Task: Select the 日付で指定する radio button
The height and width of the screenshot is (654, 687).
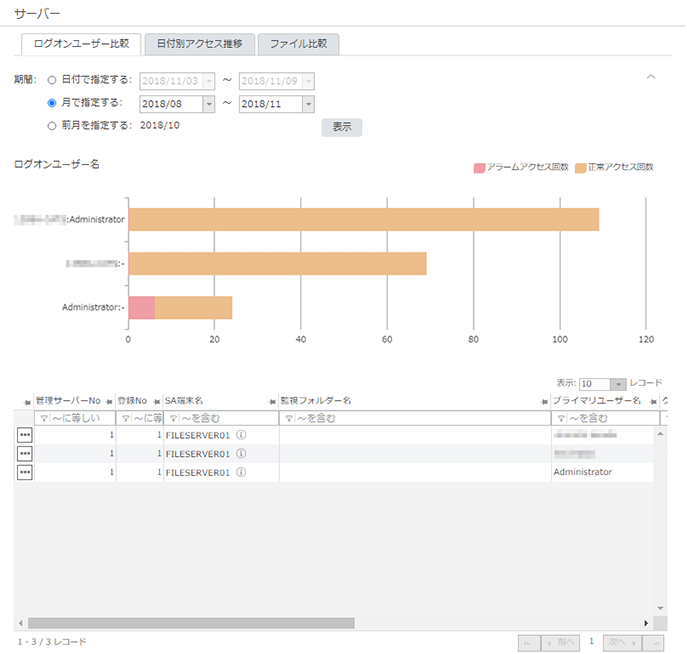Action: (52, 80)
